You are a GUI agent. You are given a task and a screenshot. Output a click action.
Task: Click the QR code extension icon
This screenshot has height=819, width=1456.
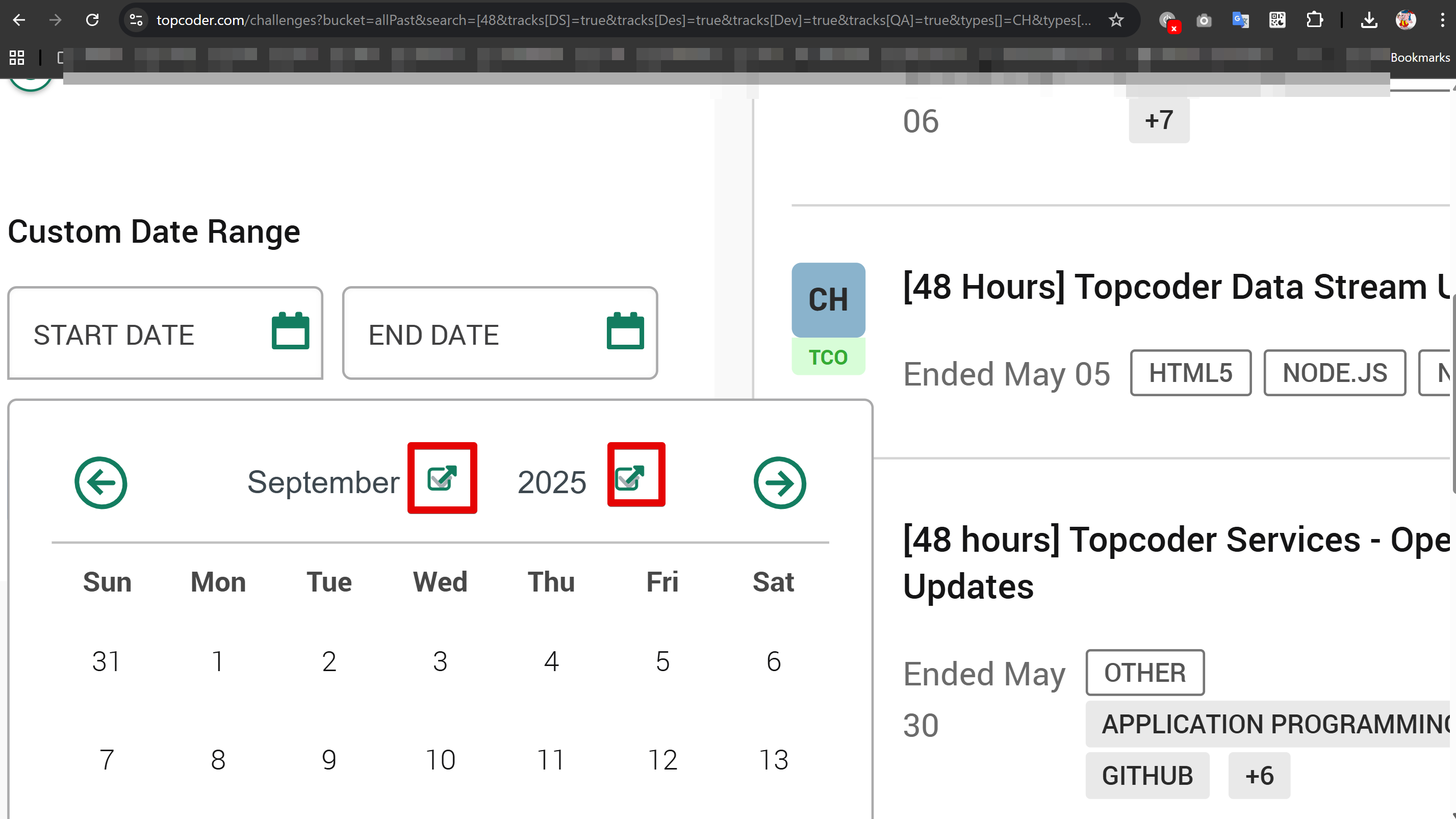point(1277,20)
